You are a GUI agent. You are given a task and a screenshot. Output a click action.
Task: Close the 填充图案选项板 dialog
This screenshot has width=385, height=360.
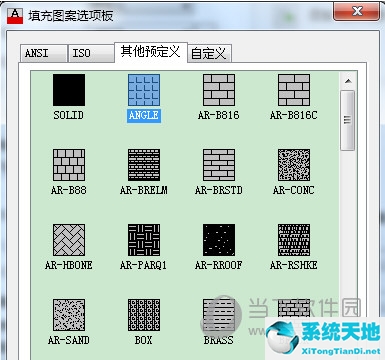click(x=357, y=12)
